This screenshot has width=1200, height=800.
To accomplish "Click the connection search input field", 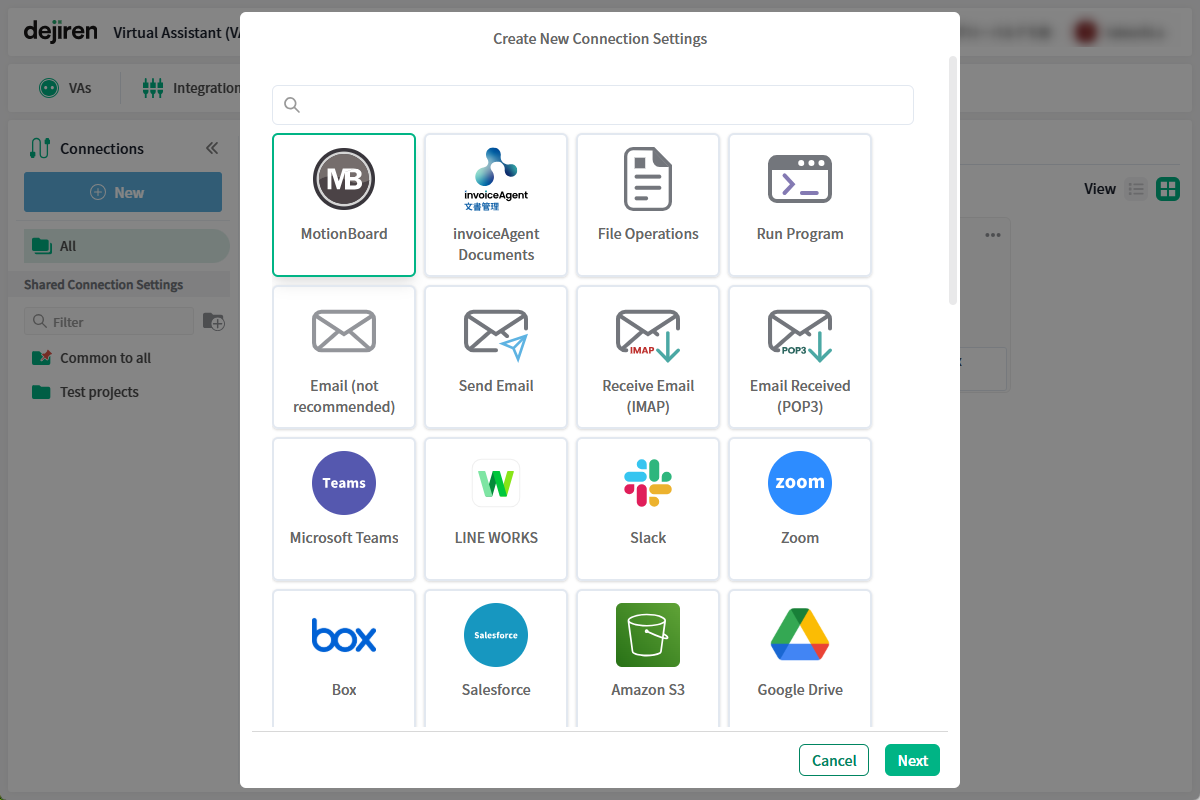I will click(x=593, y=105).
